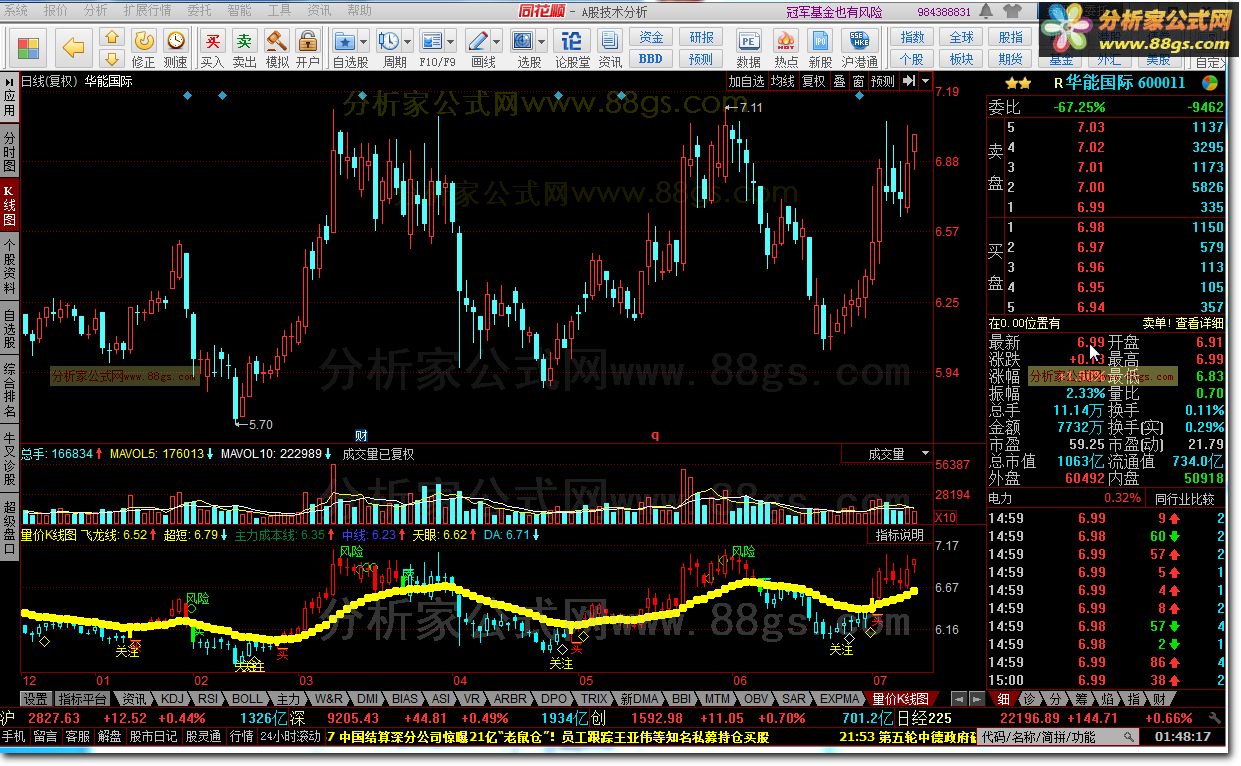Open the 工具 menu
Screen dimensions: 1241x766
[280, 10]
